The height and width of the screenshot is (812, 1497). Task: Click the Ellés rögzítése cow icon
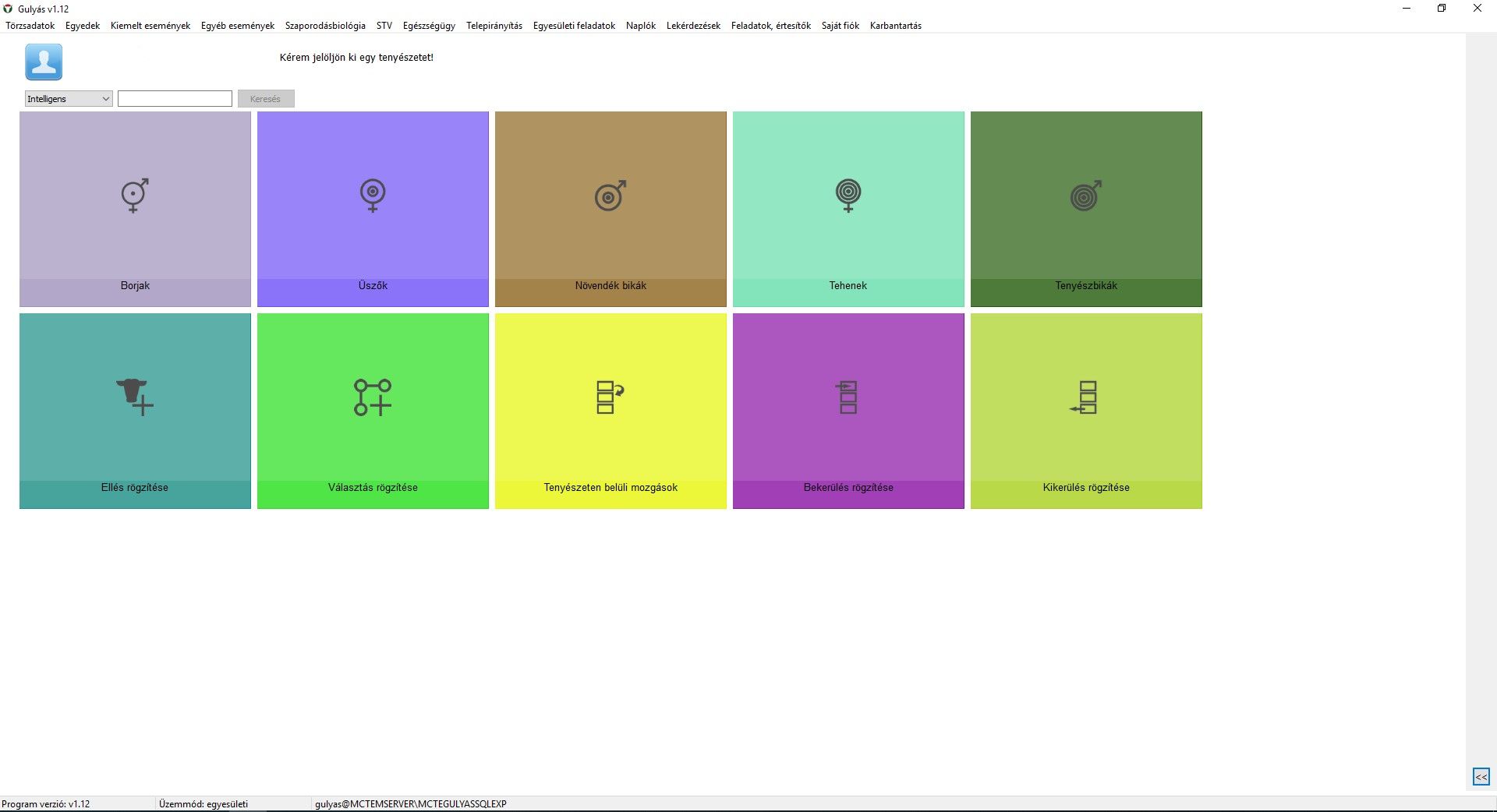click(135, 397)
